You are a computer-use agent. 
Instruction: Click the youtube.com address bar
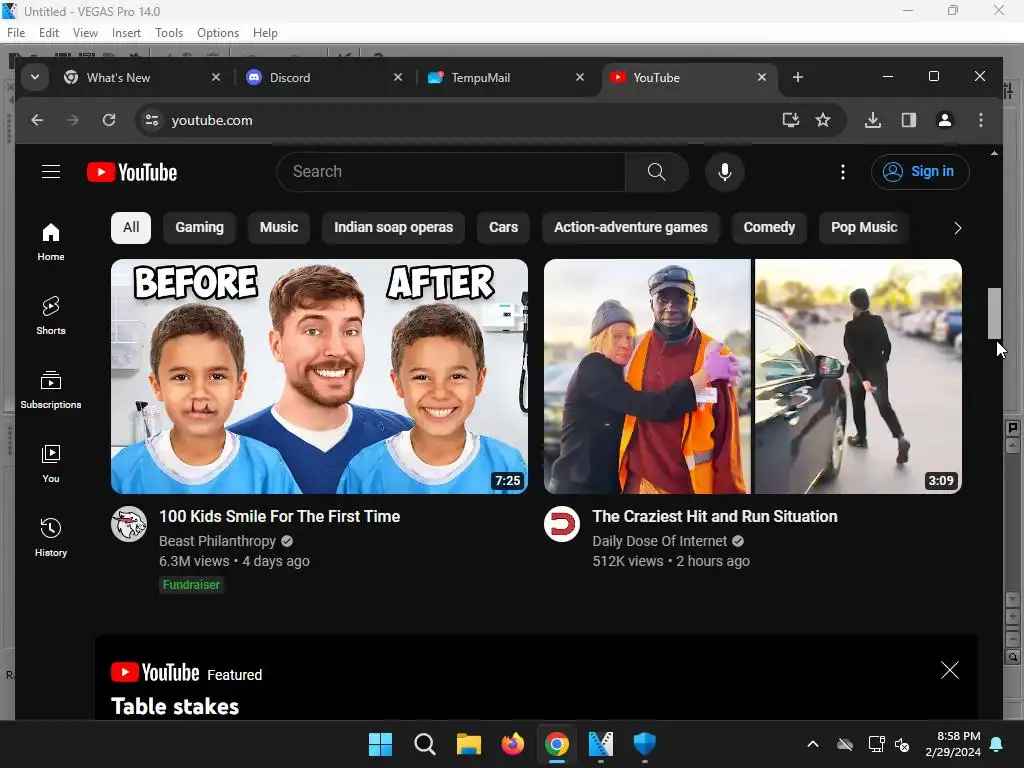pyautogui.click(x=457, y=120)
